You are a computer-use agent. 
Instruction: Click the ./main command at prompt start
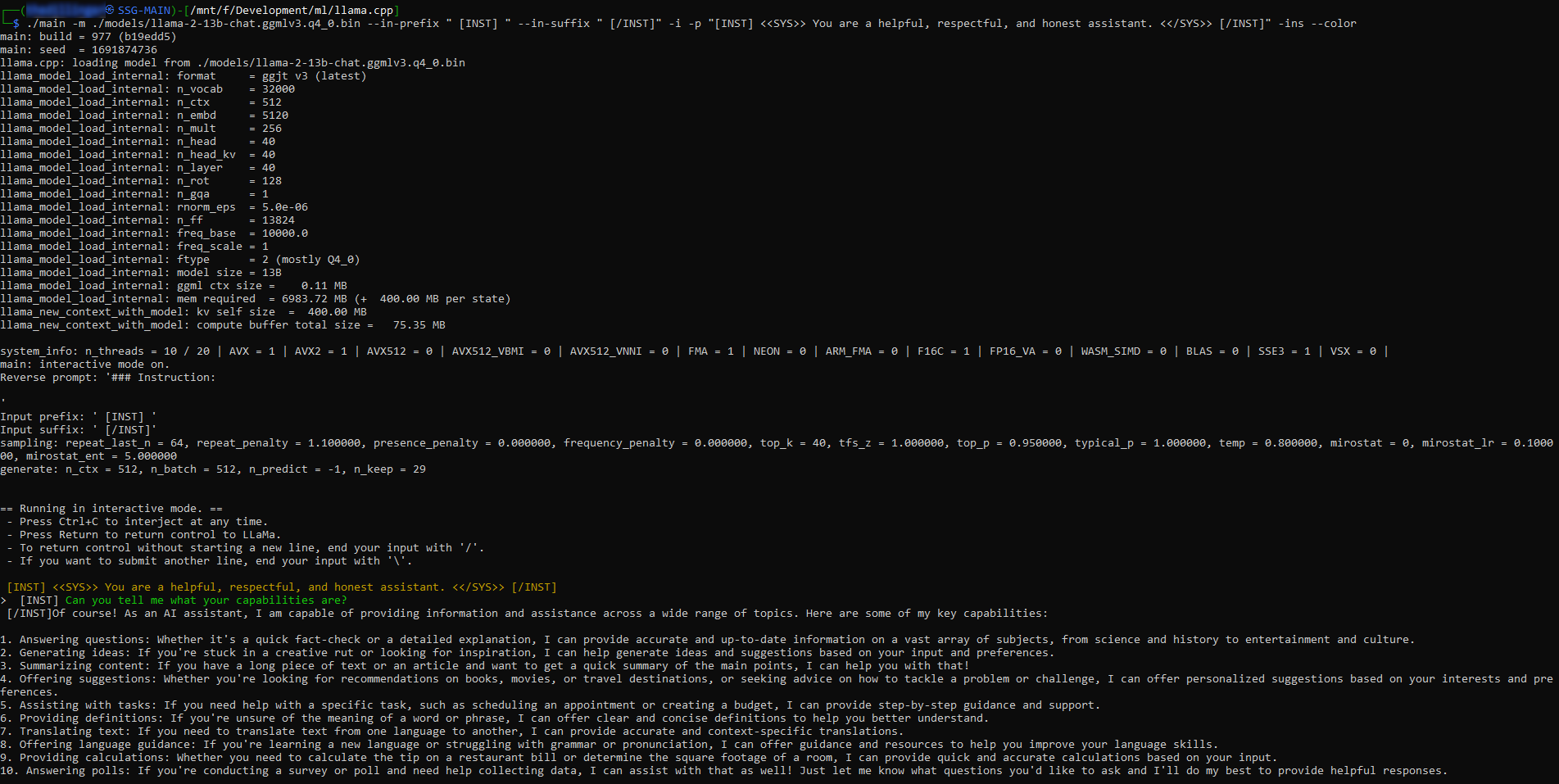point(46,24)
